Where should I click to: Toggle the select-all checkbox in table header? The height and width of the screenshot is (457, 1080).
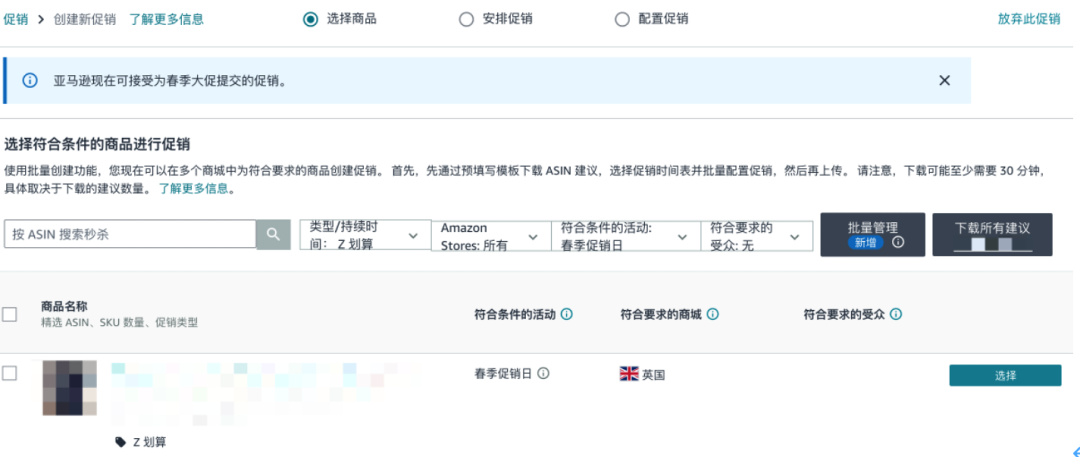point(10,314)
